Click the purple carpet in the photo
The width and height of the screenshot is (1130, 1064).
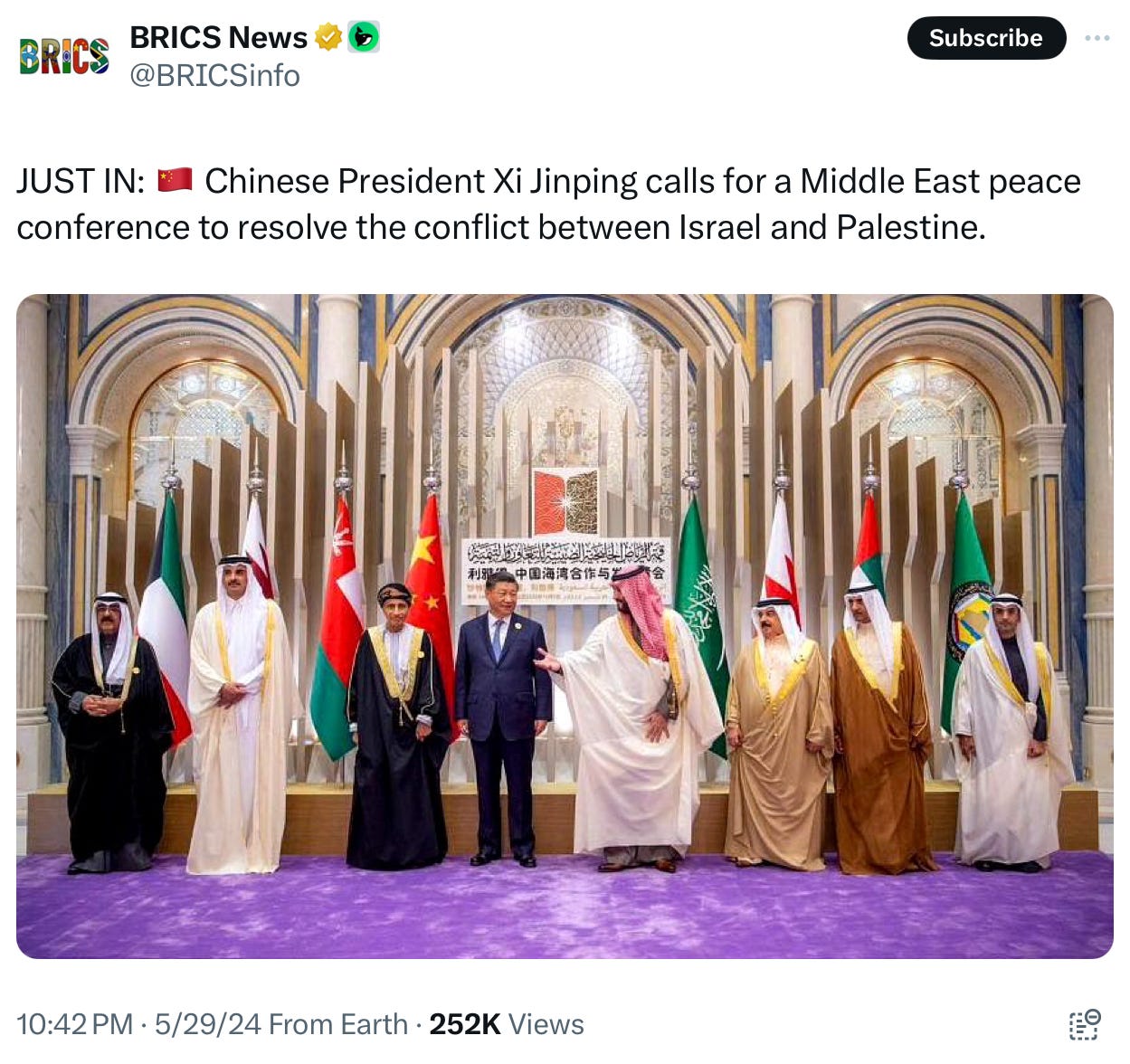[565, 909]
